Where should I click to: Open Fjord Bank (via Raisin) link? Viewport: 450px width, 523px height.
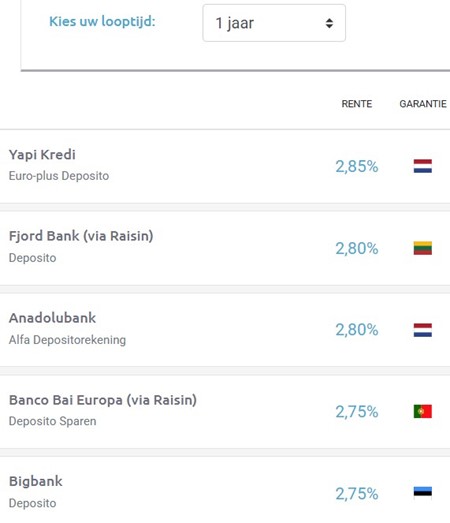click(81, 236)
